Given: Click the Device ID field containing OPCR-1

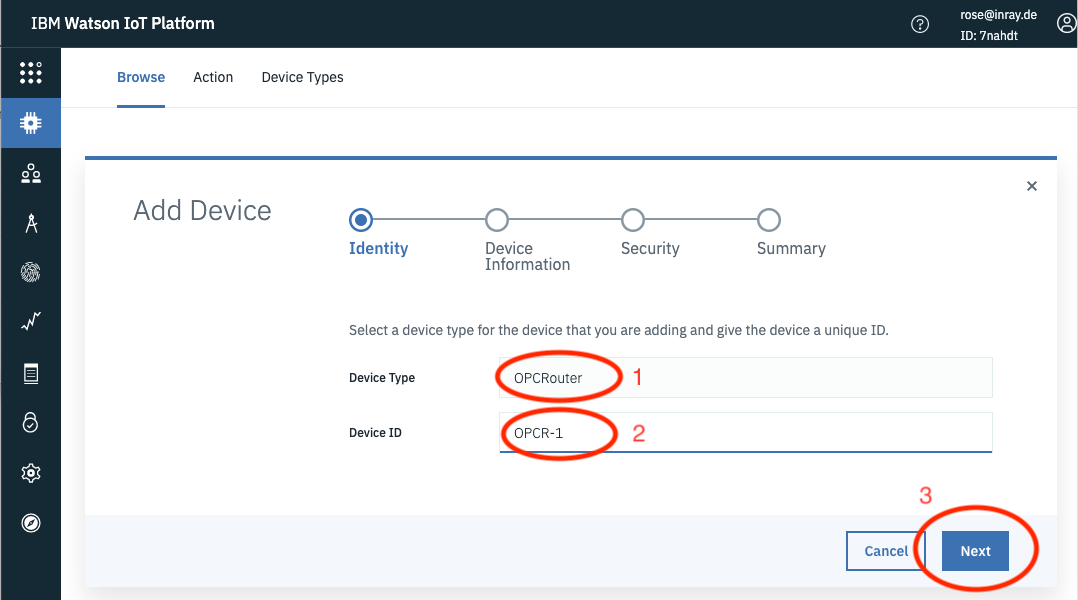Looking at the screenshot, I should (745, 433).
